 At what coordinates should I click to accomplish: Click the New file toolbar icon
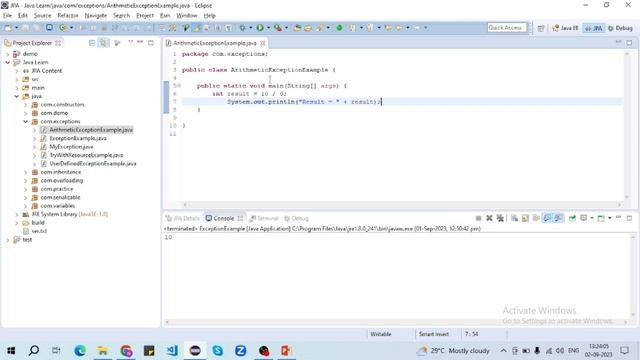(7, 28)
